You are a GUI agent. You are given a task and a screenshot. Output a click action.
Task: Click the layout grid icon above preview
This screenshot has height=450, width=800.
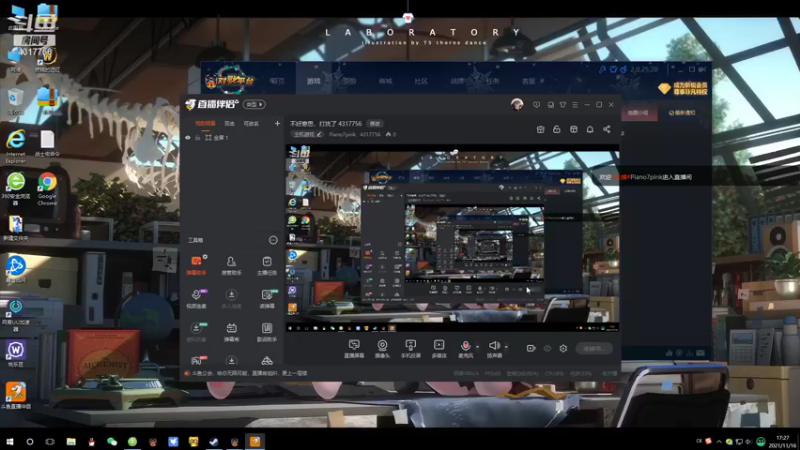pyautogui.click(x=573, y=130)
